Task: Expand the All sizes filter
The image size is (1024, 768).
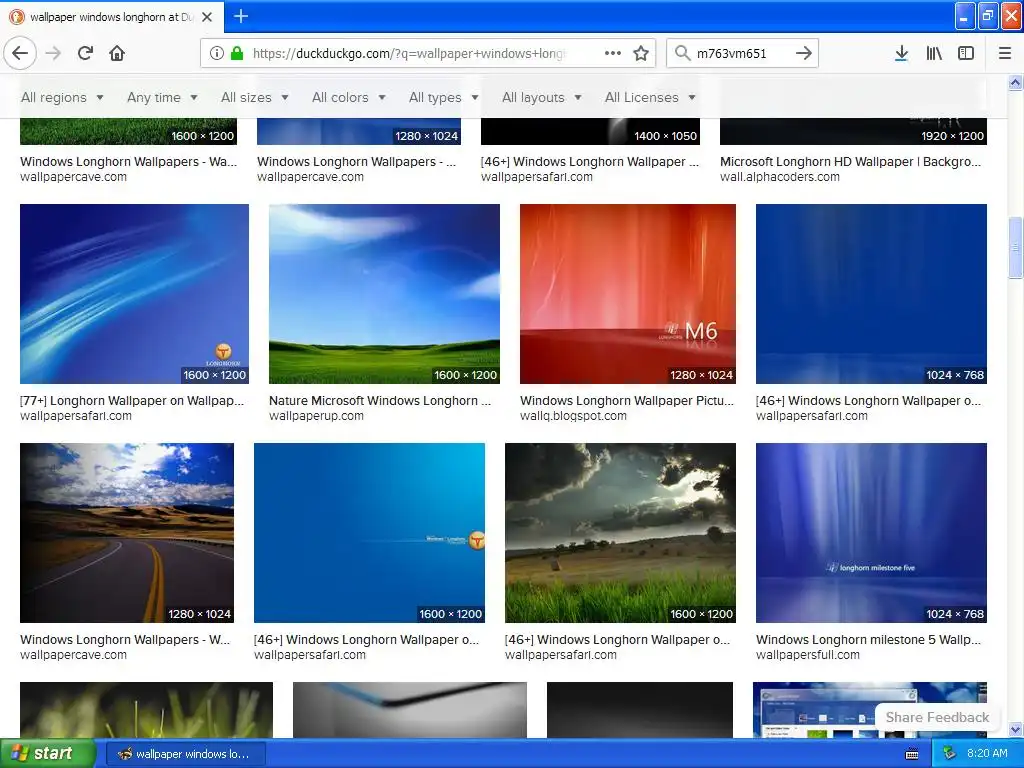Action: point(255,97)
